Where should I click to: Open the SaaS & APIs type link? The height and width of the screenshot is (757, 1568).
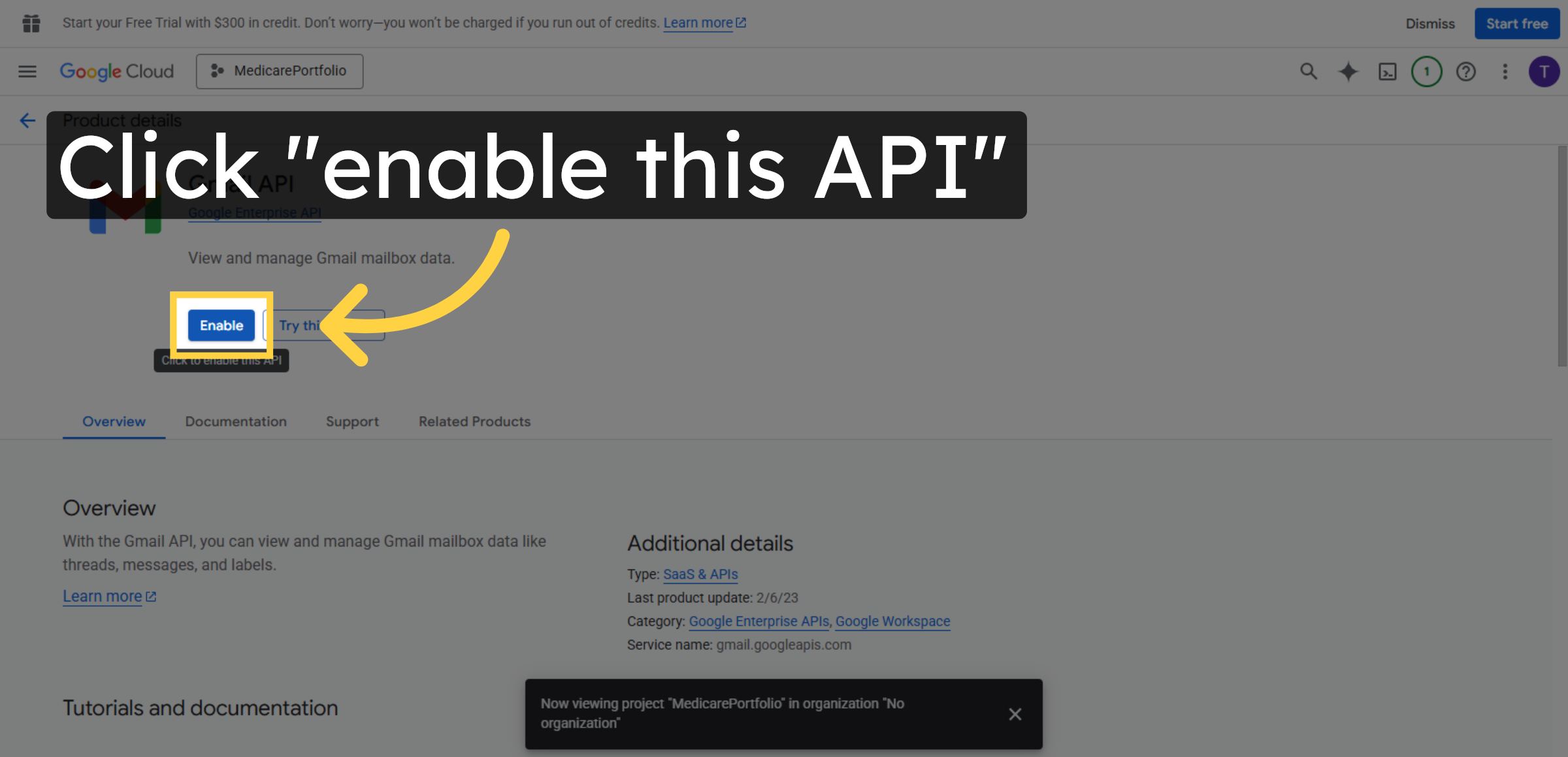pyautogui.click(x=700, y=574)
